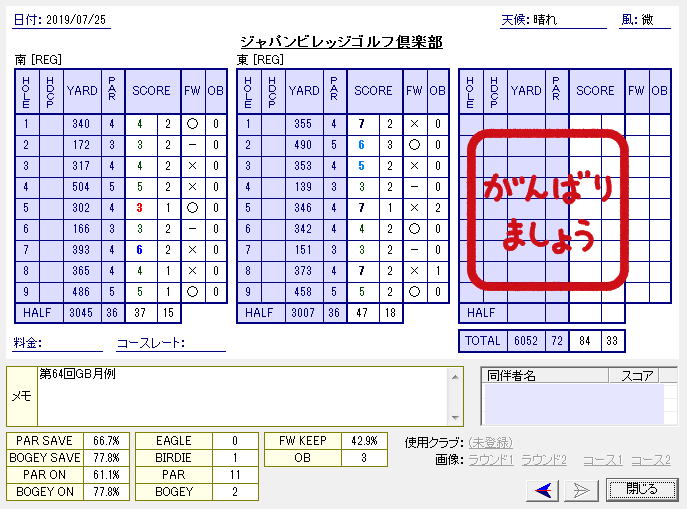Select blue score 5 on East hole 3
The image size is (687, 509).
point(362,166)
